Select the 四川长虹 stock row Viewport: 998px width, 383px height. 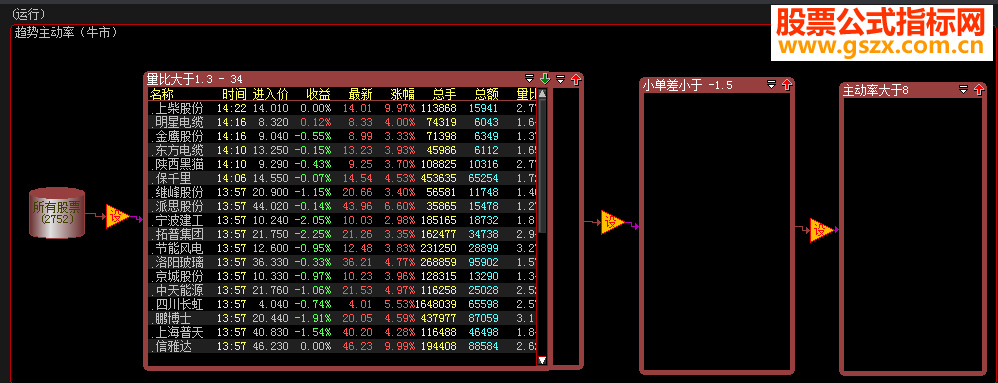[343, 304]
